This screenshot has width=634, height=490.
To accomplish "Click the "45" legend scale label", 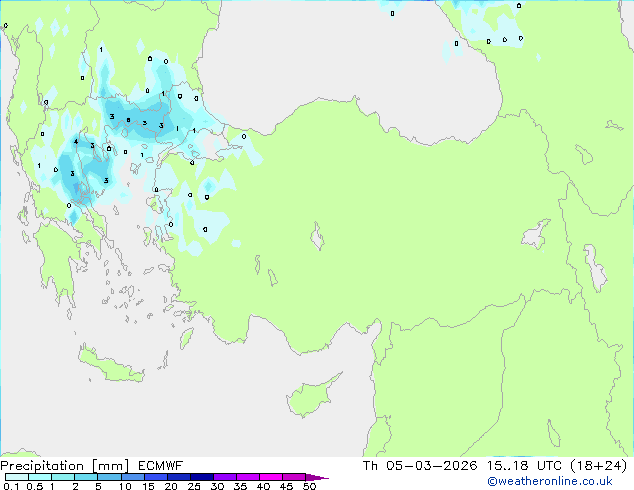I will (286, 486).
